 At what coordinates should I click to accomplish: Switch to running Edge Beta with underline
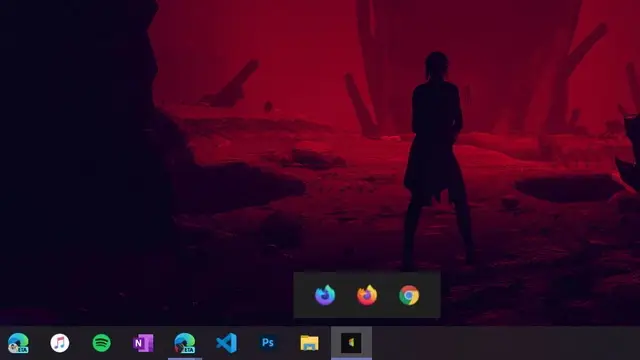tap(185, 342)
